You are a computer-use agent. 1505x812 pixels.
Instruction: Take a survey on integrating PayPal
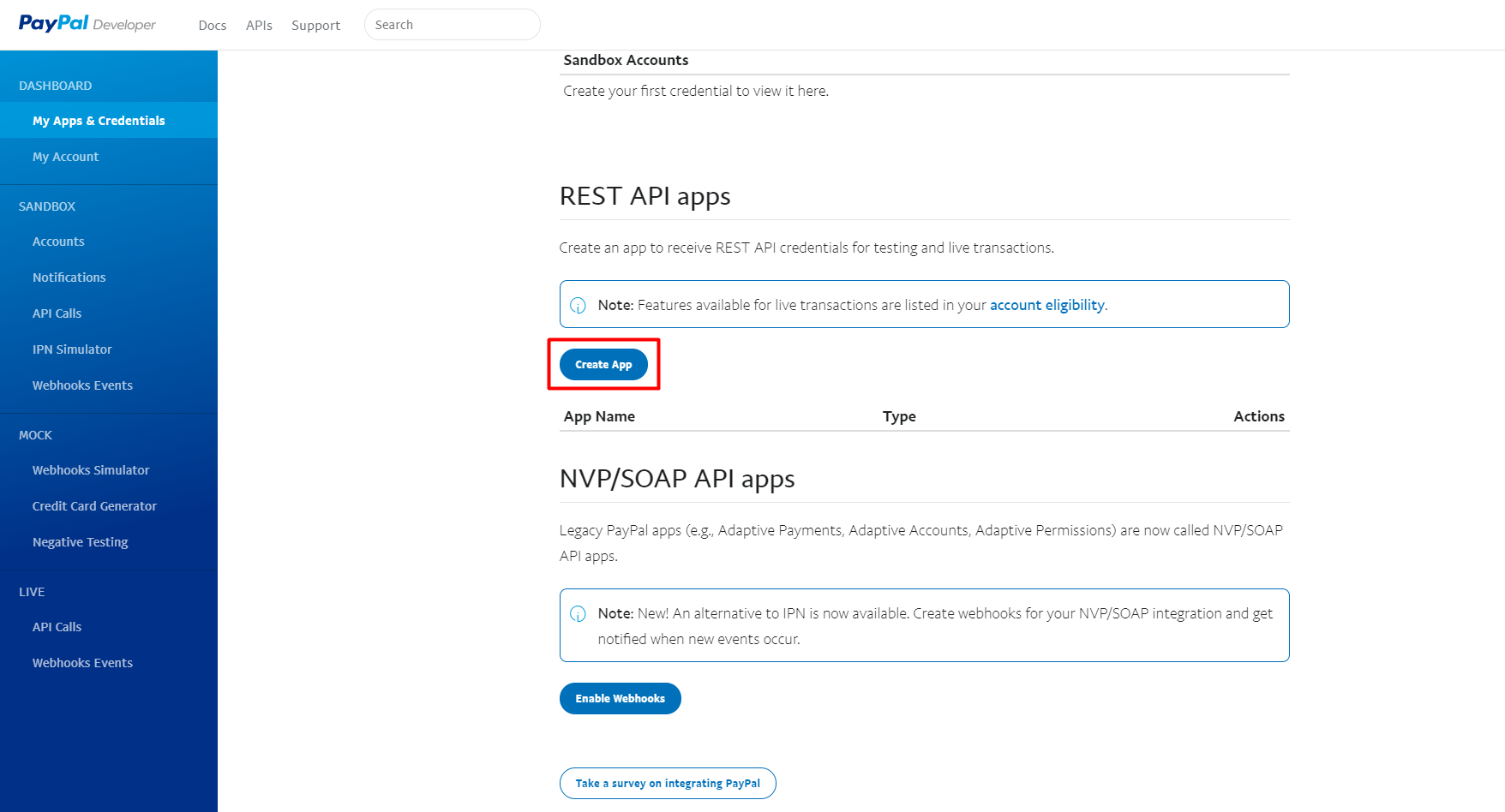point(668,784)
